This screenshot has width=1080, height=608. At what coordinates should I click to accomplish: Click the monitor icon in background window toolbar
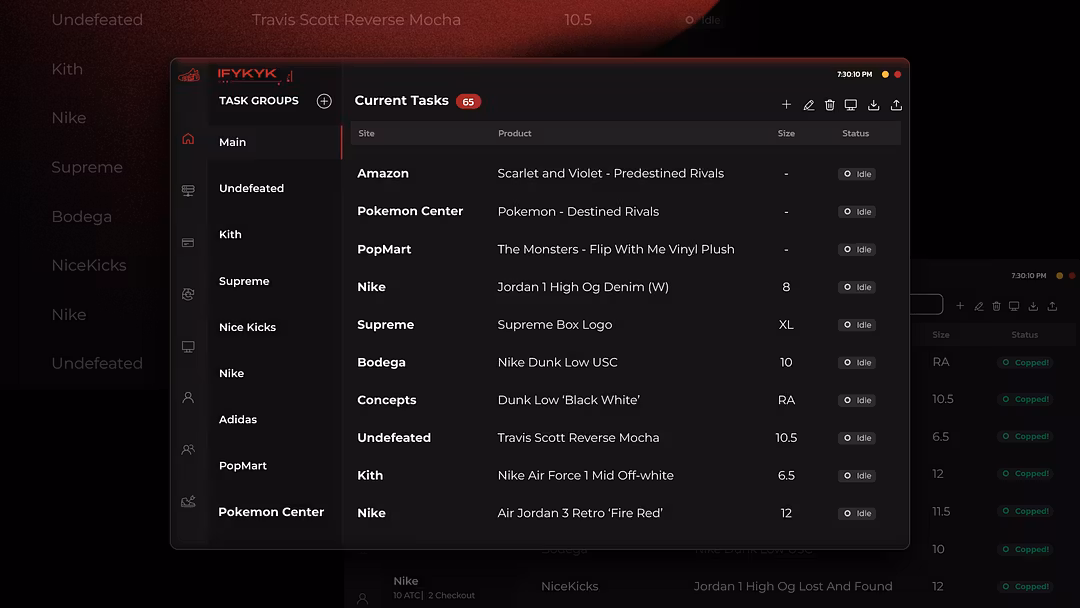point(1014,306)
